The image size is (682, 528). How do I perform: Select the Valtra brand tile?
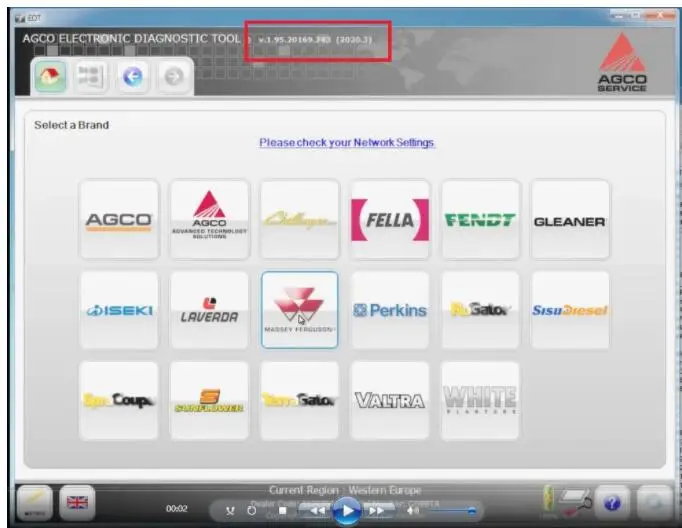[390, 400]
